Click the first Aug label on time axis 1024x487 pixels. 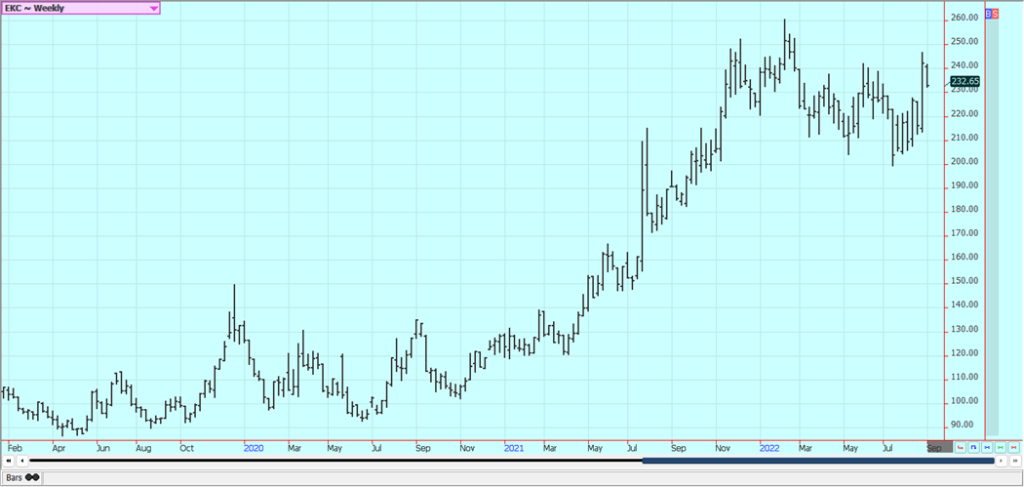point(143,448)
